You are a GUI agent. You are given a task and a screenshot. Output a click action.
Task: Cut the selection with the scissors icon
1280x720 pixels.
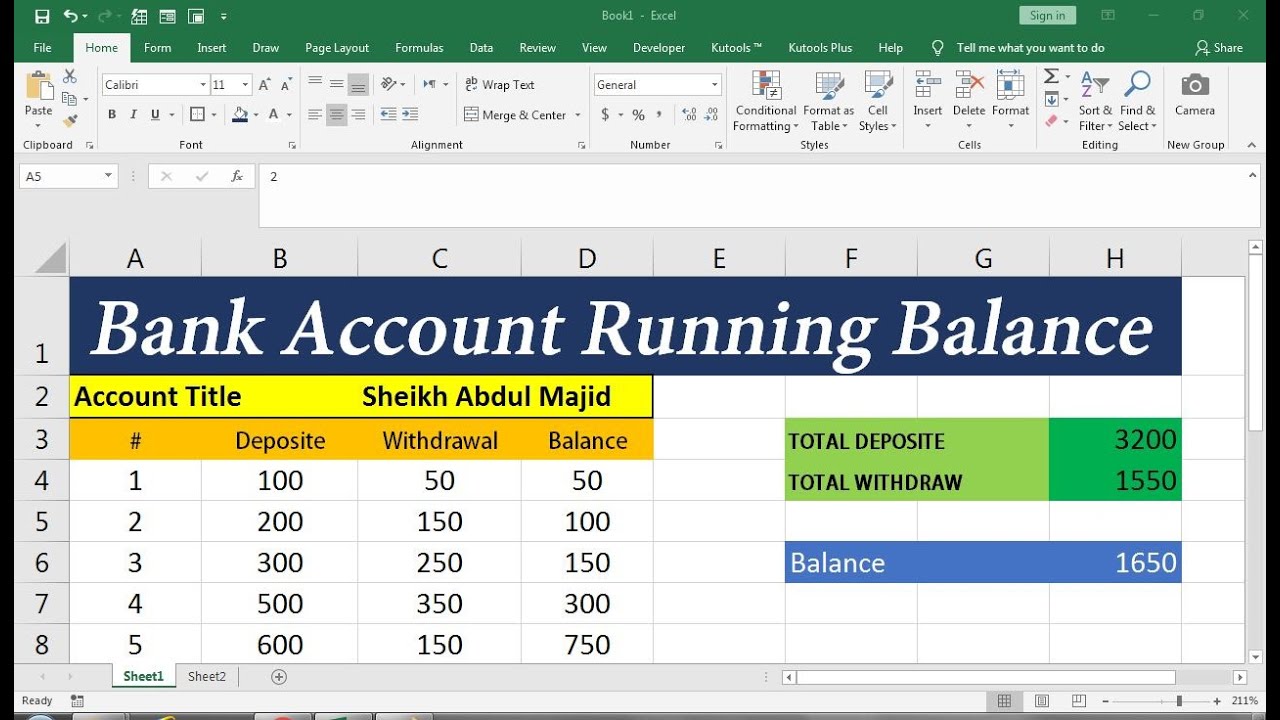coord(69,76)
